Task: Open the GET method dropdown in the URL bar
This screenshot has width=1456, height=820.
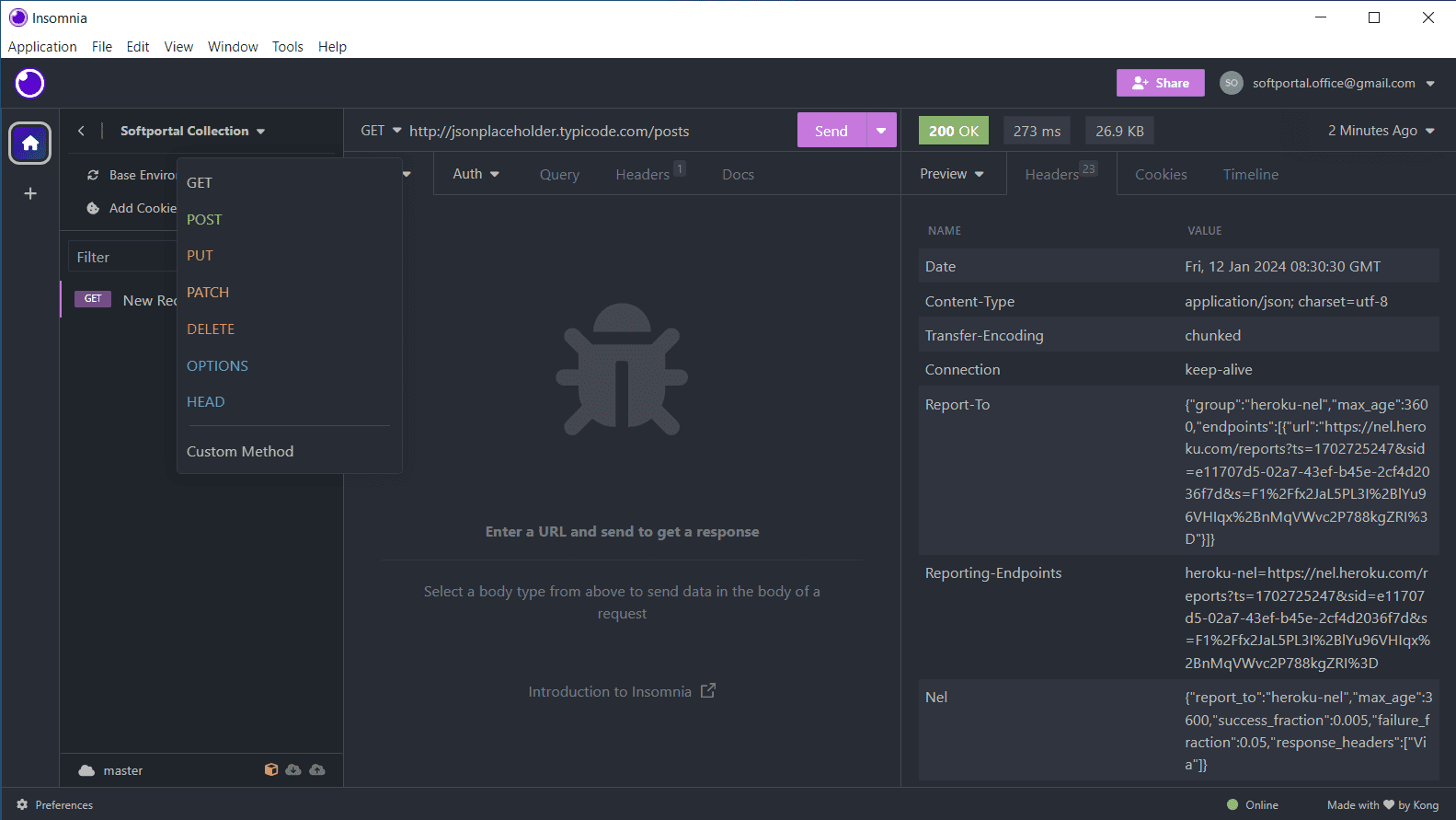Action: pos(382,131)
